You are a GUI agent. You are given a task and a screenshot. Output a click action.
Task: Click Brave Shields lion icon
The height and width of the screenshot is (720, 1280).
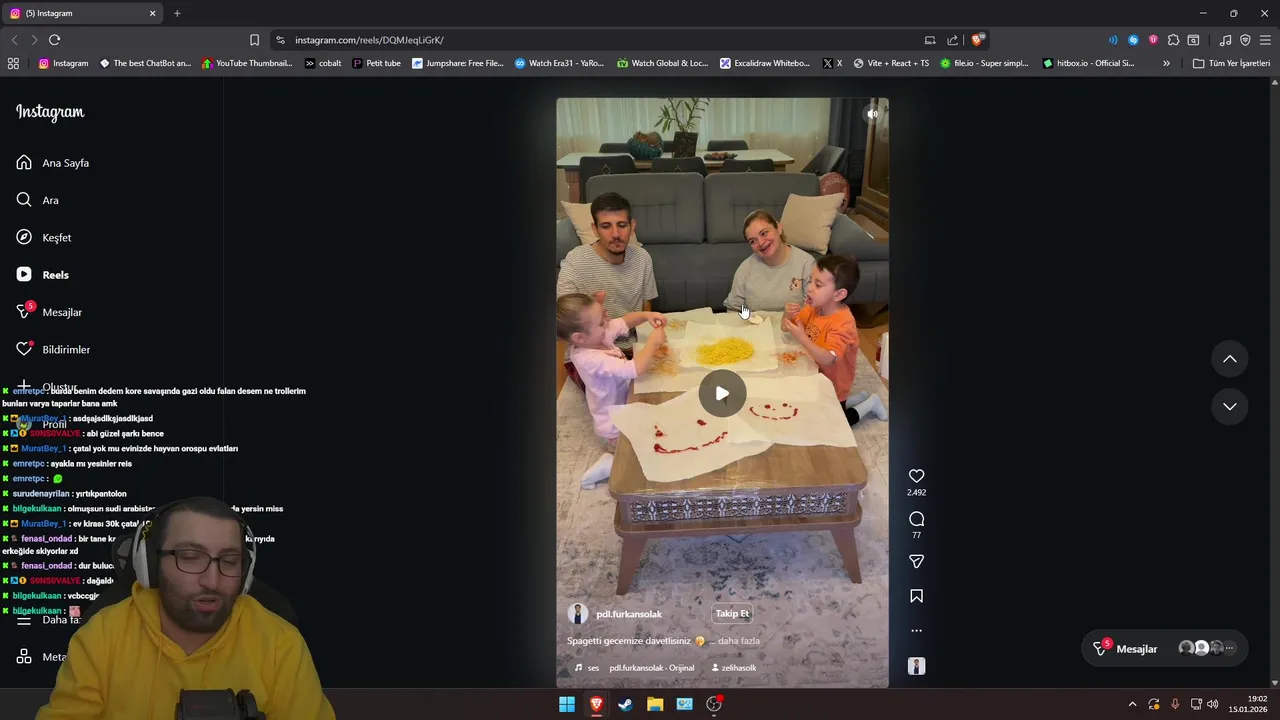pos(977,40)
